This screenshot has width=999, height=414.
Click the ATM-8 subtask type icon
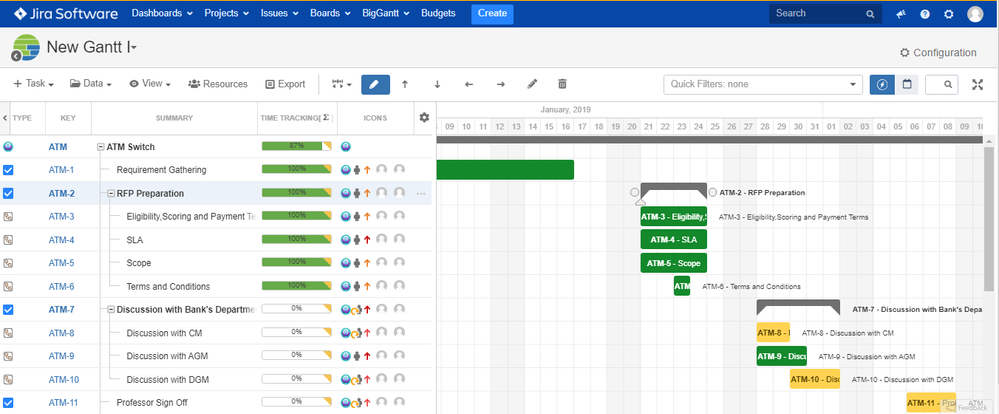pyautogui.click(x=8, y=332)
